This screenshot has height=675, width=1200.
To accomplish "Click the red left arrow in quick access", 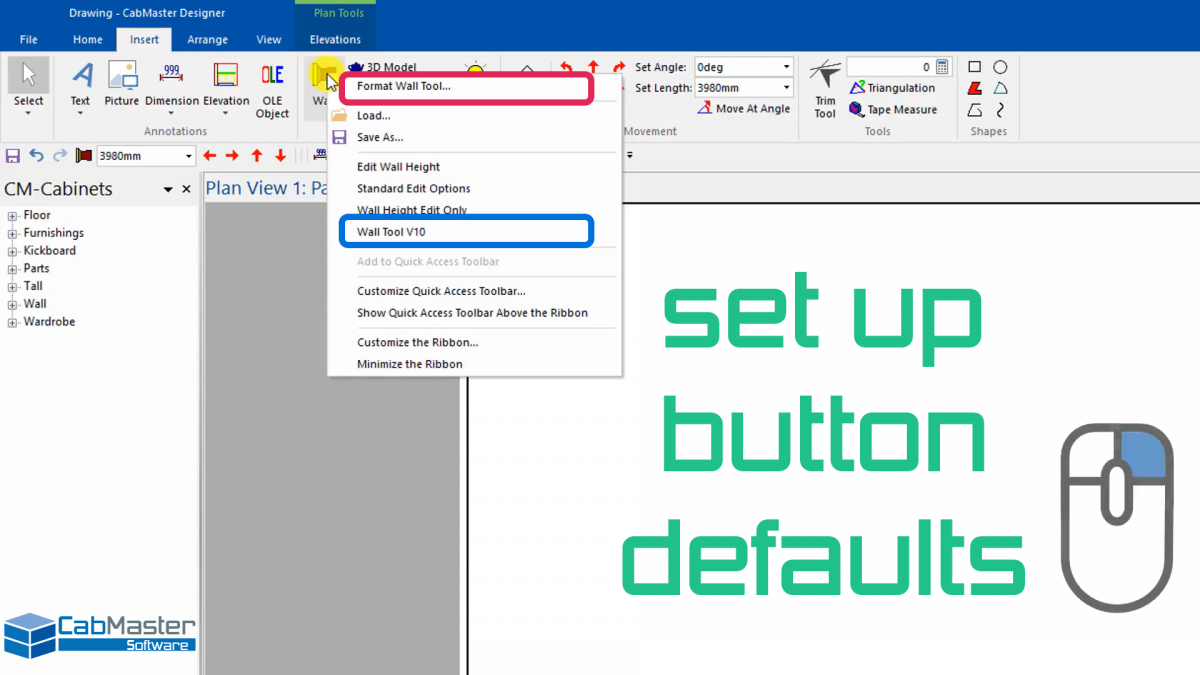I will [209, 156].
